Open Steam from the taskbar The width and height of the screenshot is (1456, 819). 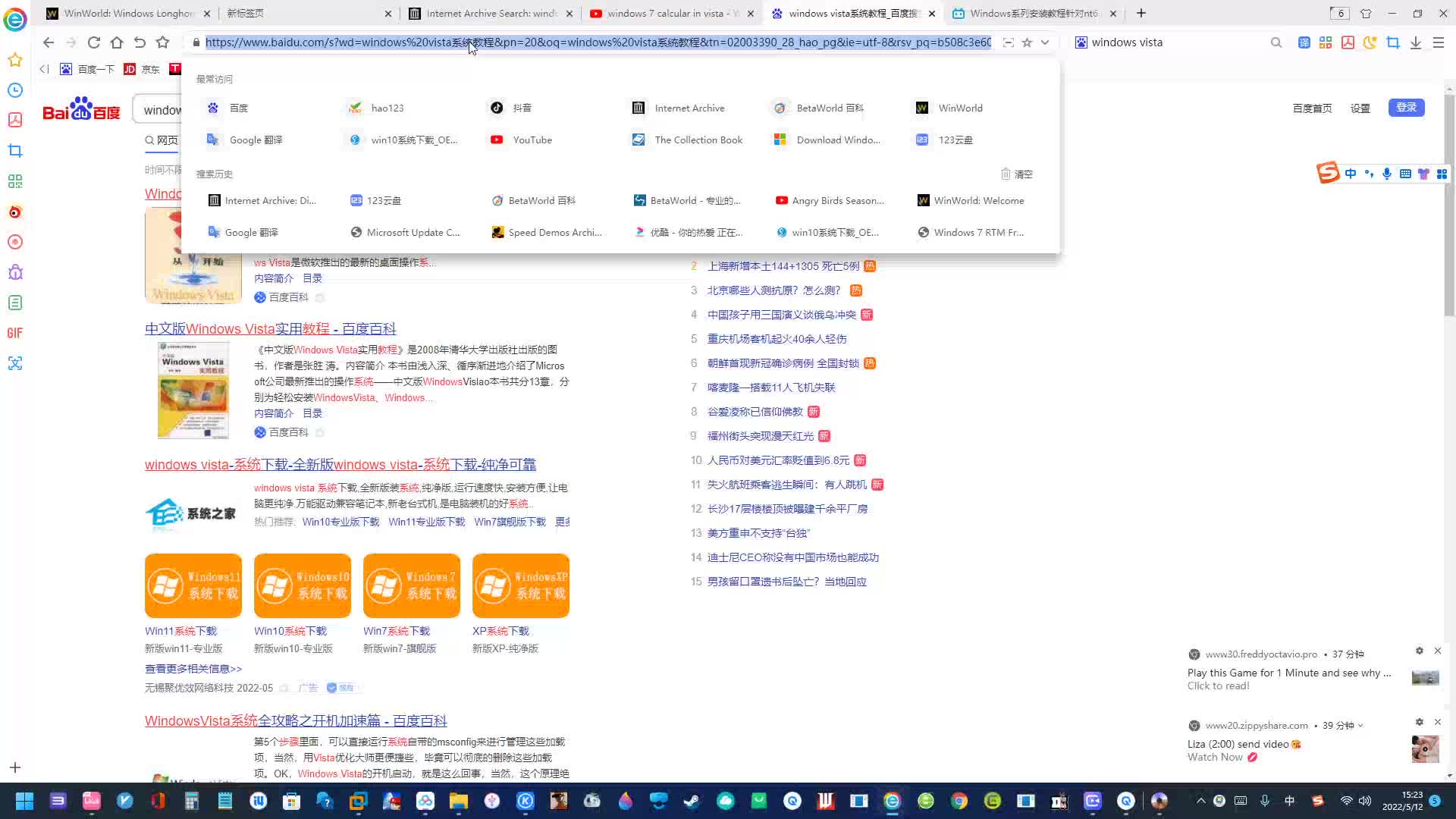tap(692, 801)
